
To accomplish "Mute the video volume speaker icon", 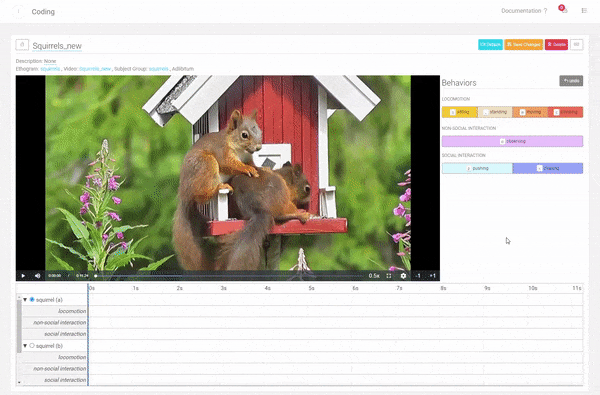I will (38, 276).
